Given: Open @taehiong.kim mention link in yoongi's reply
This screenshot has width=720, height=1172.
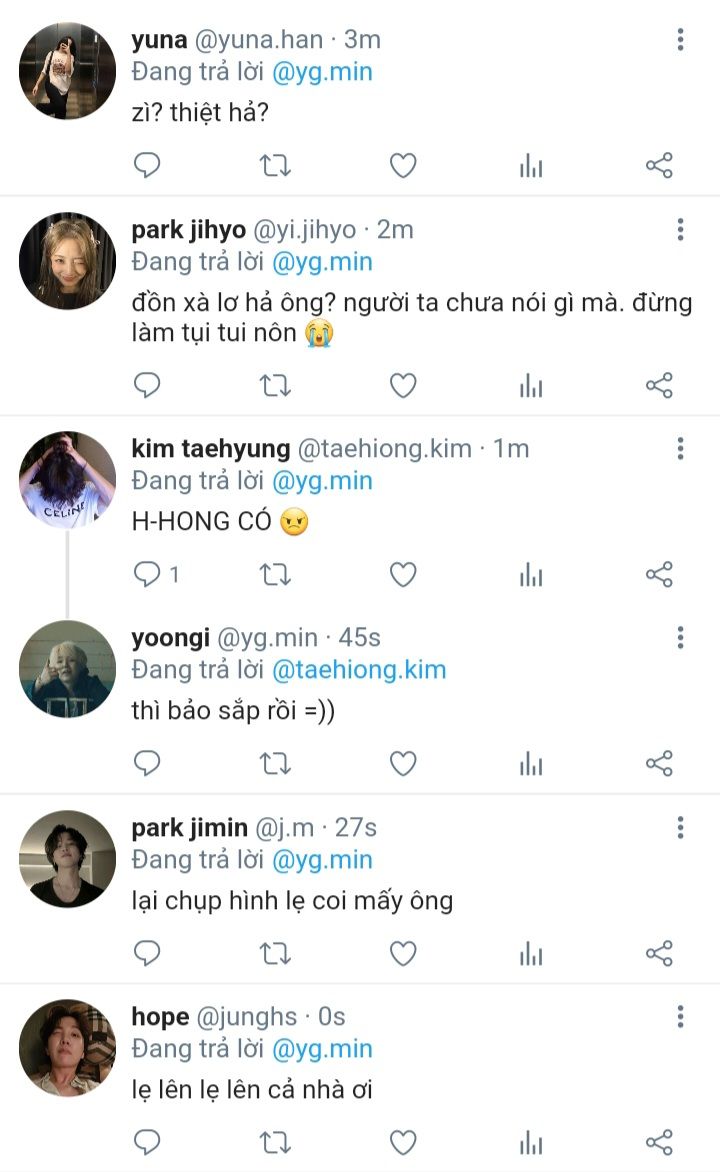Looking at the screenshot, I should pos(360,670).
